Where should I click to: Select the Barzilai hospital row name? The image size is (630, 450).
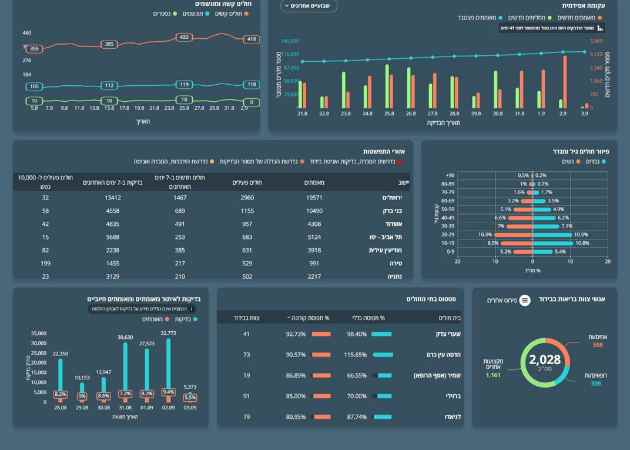click(453, 396)
